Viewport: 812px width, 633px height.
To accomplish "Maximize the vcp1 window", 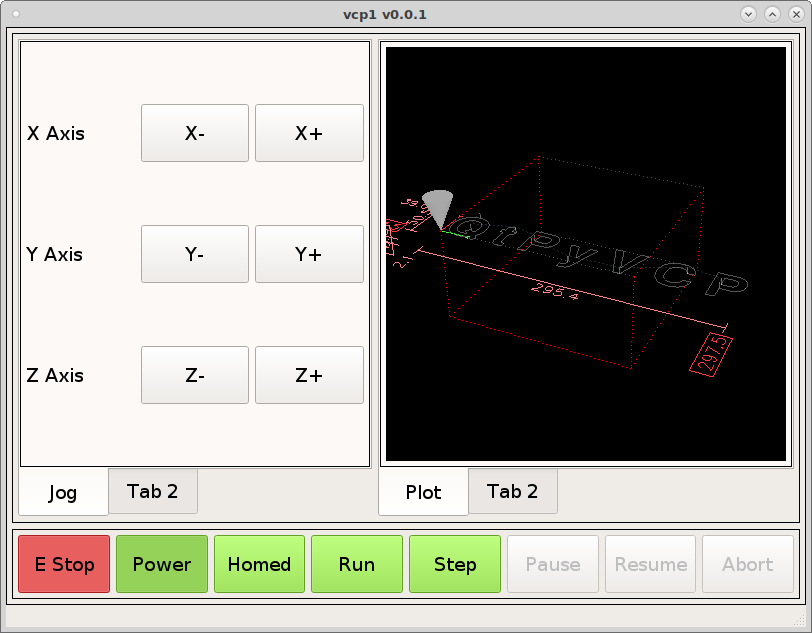I will coord(772,15).
